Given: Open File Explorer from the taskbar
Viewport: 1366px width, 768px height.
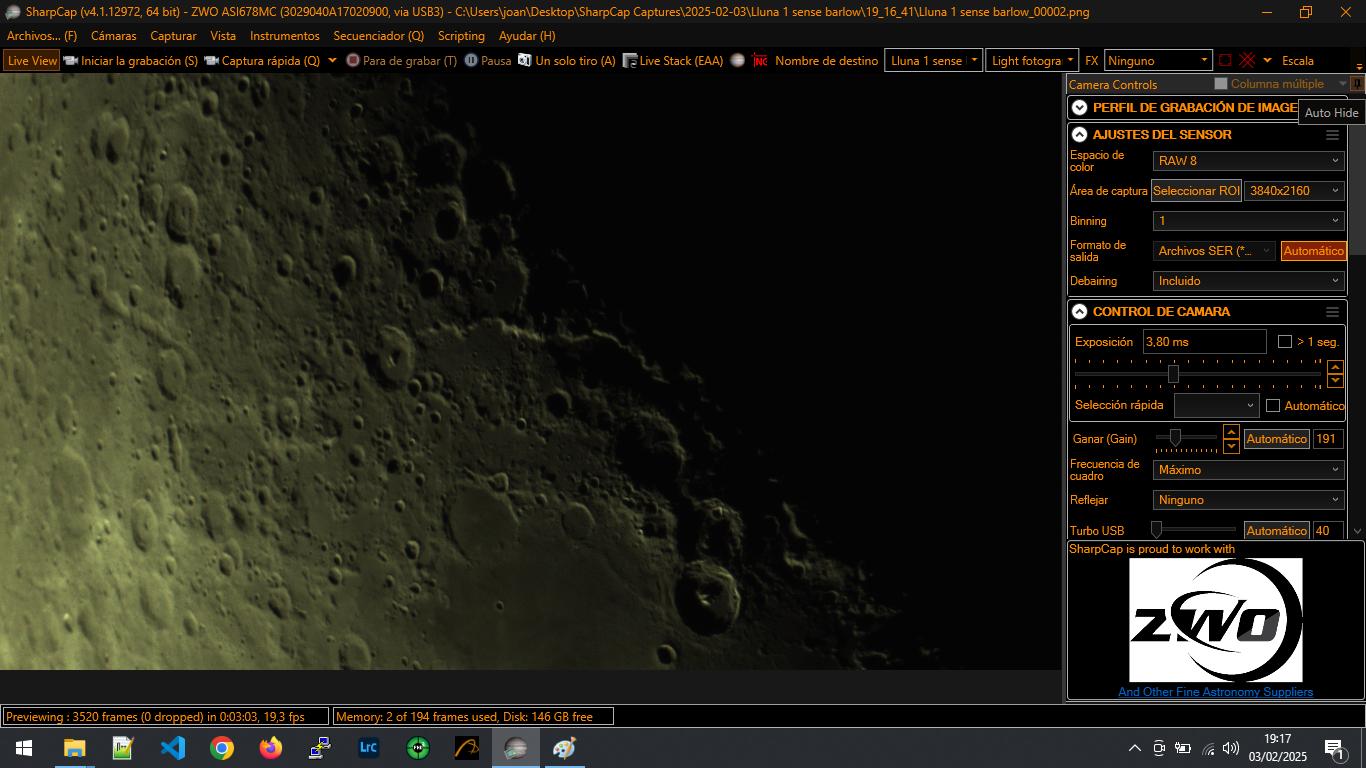Looking at the screenshot, I should click(x=75, y=748).
